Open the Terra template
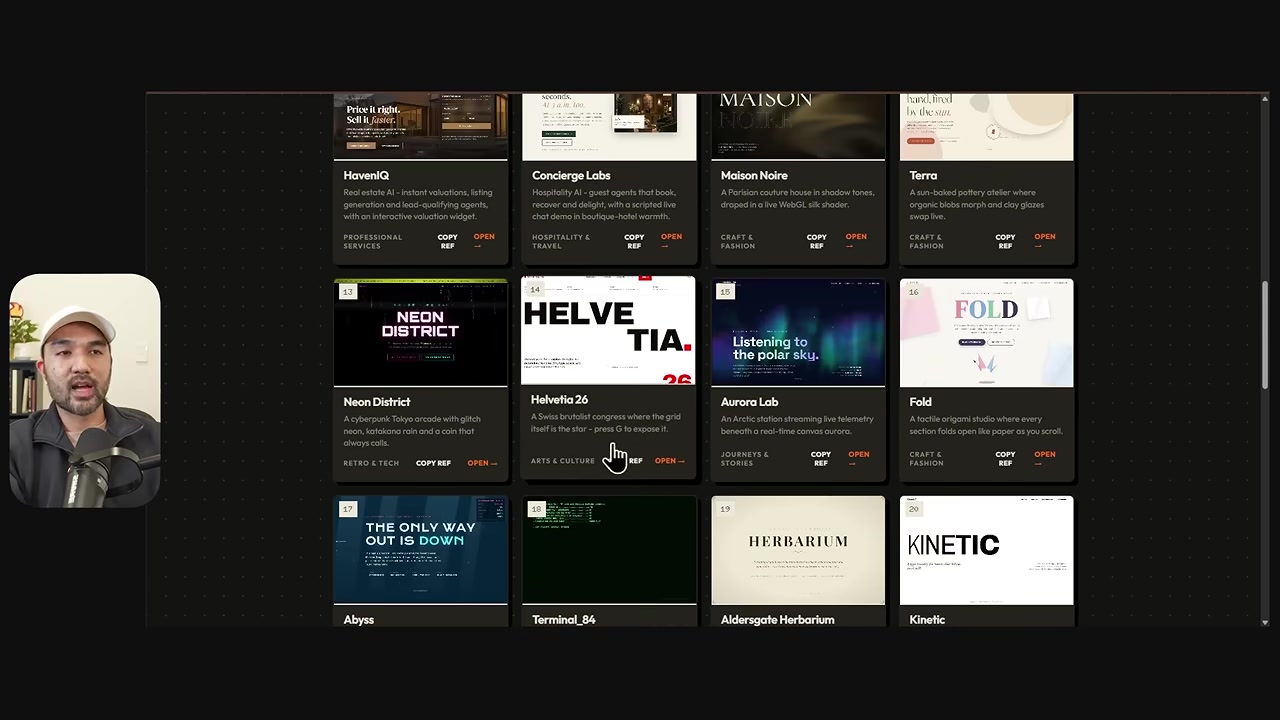1280x720 pixels. point(1044,241)
